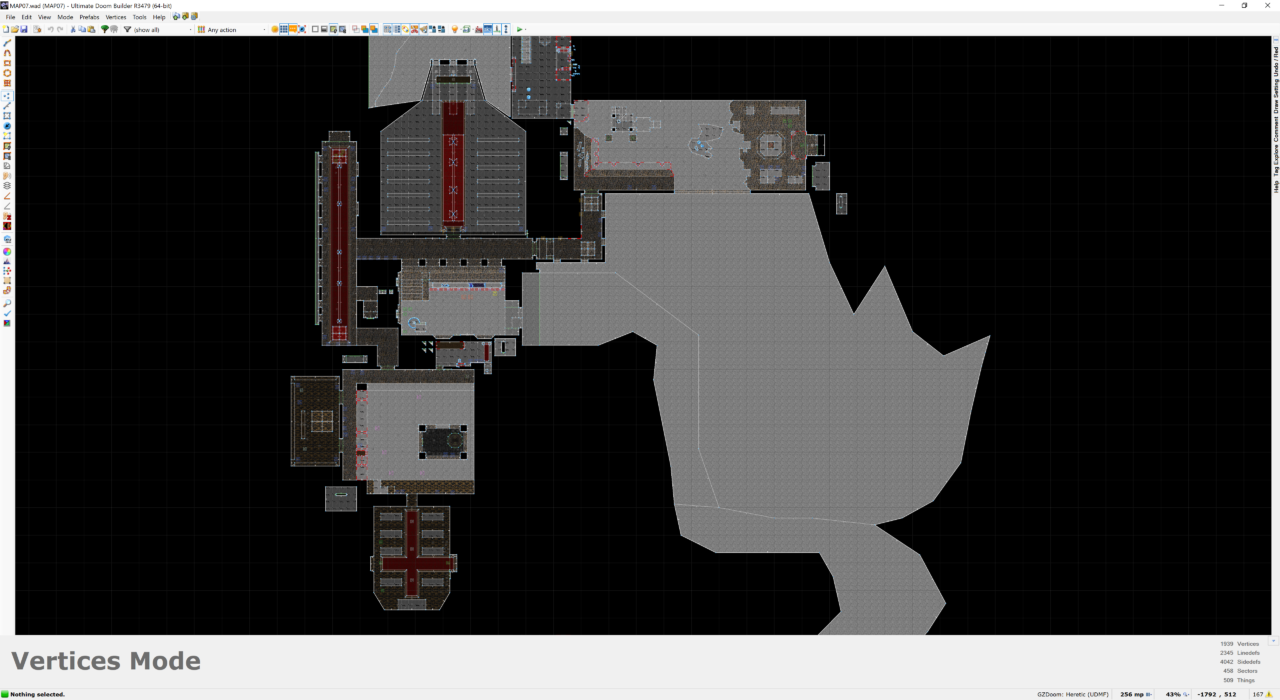Click the Test Map green play button
The height and width of the screenshot is (700, 1280).
coord(519,30)
